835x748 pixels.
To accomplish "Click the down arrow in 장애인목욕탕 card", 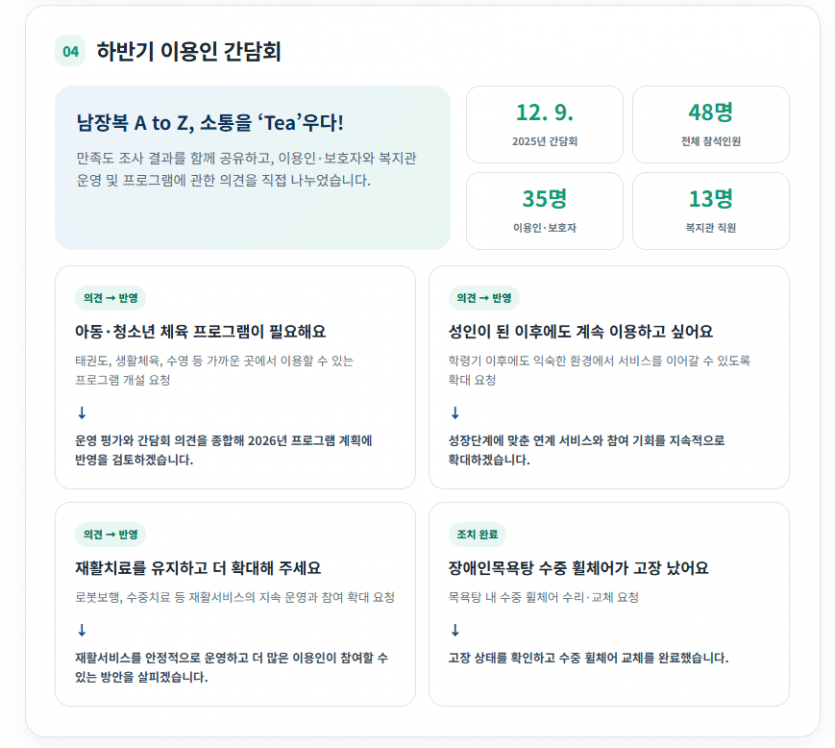I will 455,630.
